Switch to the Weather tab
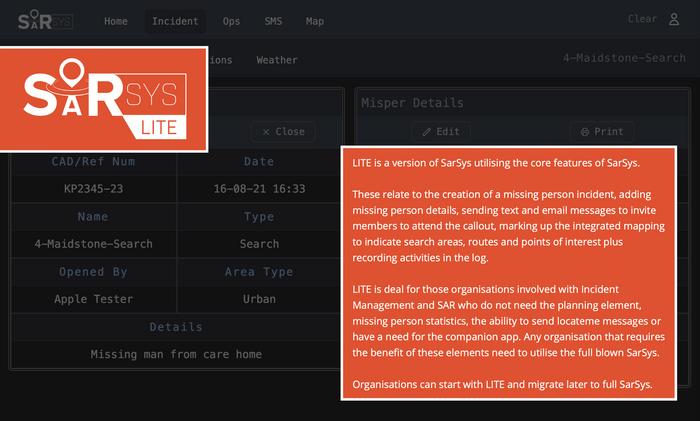700x421 pixels. pyautogui.click(x=277, y=60)
